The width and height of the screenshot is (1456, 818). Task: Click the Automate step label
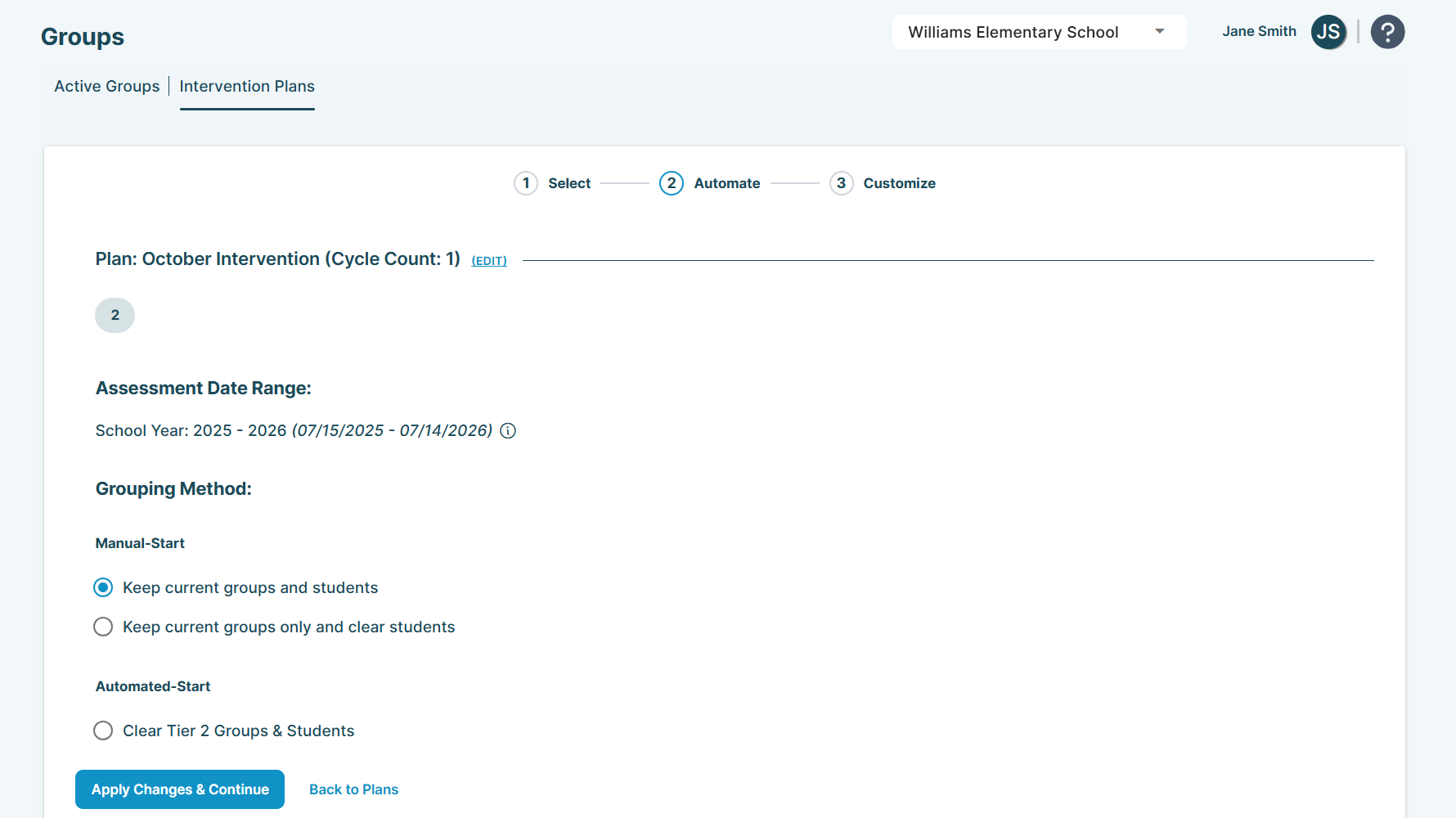pos(727,183)
